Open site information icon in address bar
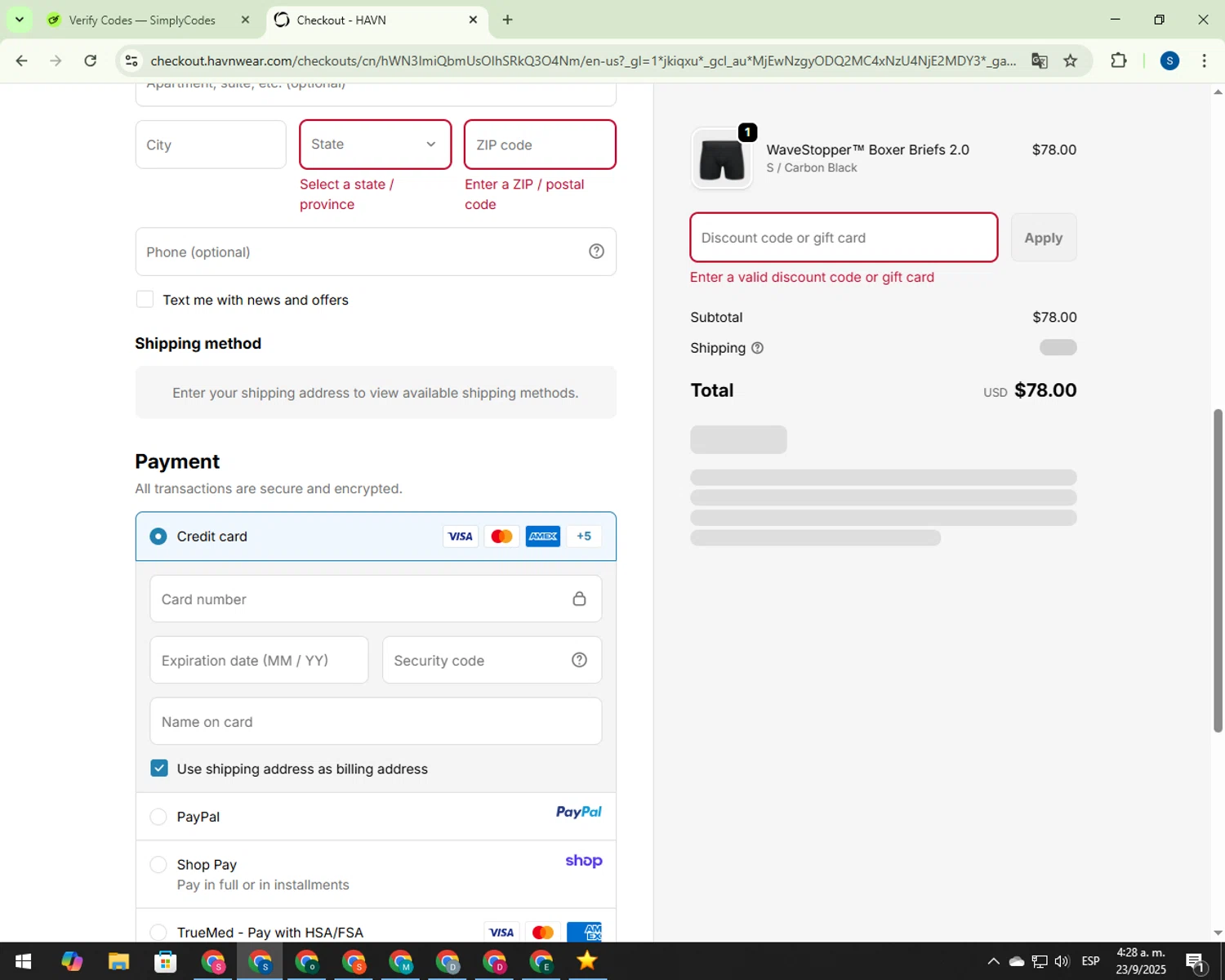Viewport: 1225px width, 980px height. pos(131,60)
